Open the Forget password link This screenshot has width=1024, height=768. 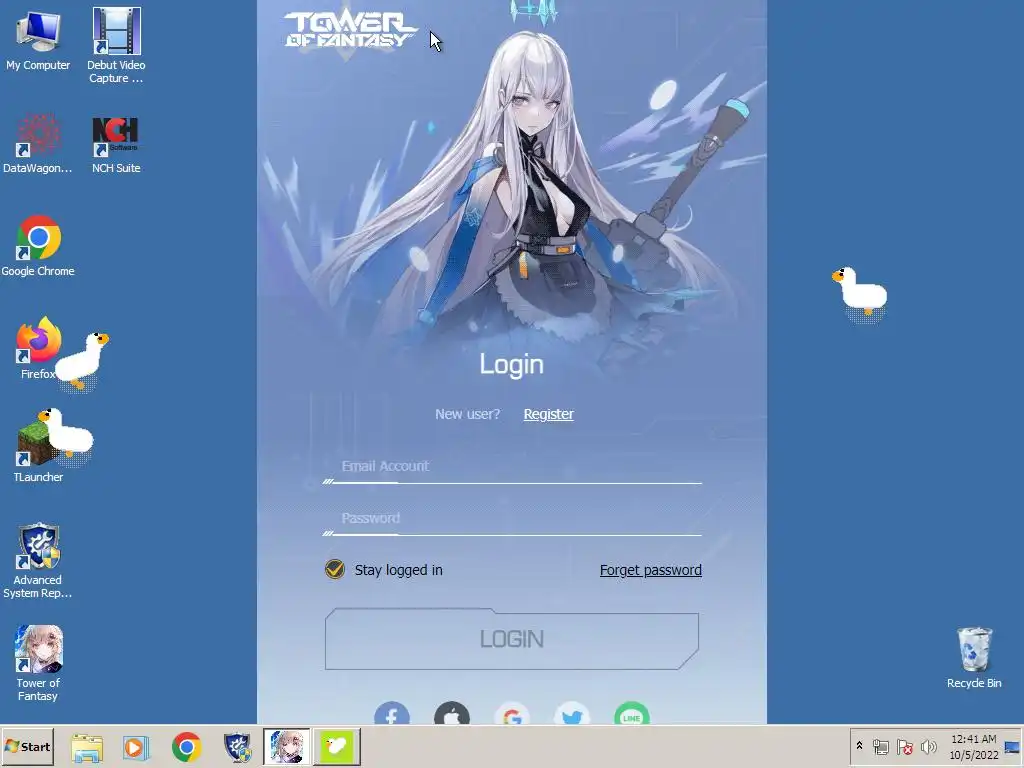(x=650, y=570)
